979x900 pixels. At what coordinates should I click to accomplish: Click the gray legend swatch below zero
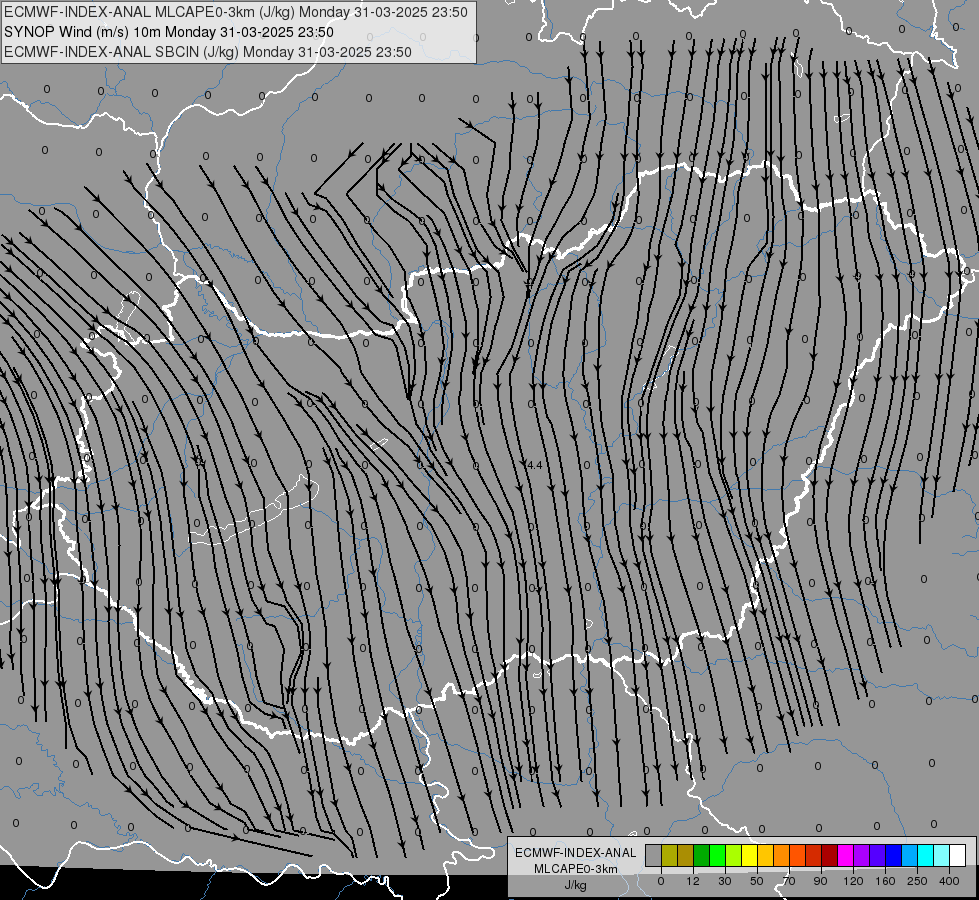[x=654, y=856]
